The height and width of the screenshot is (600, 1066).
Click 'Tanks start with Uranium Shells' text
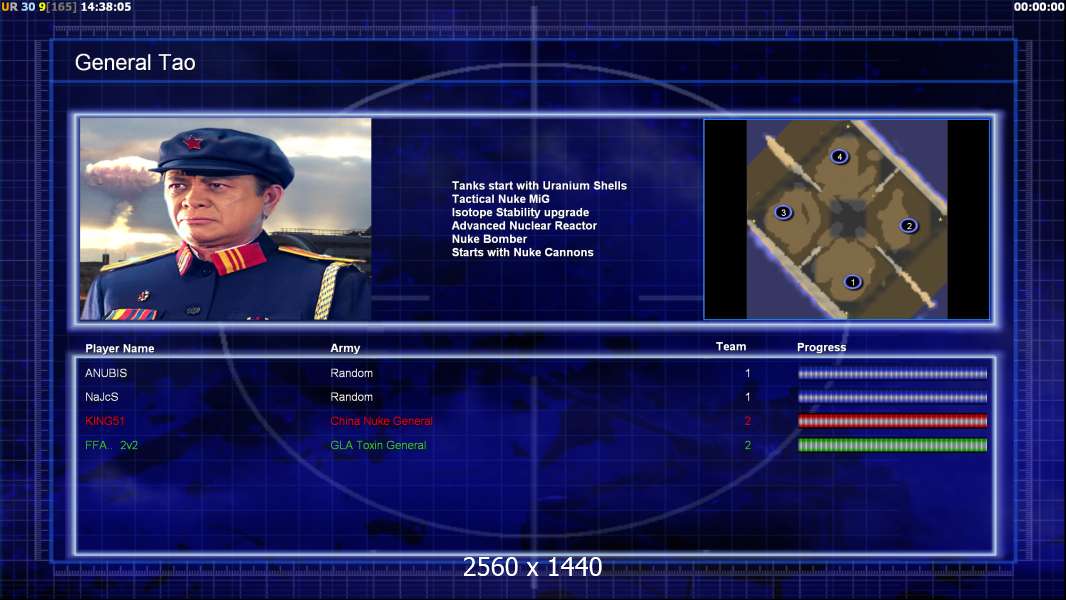click(x=539, y=186)
